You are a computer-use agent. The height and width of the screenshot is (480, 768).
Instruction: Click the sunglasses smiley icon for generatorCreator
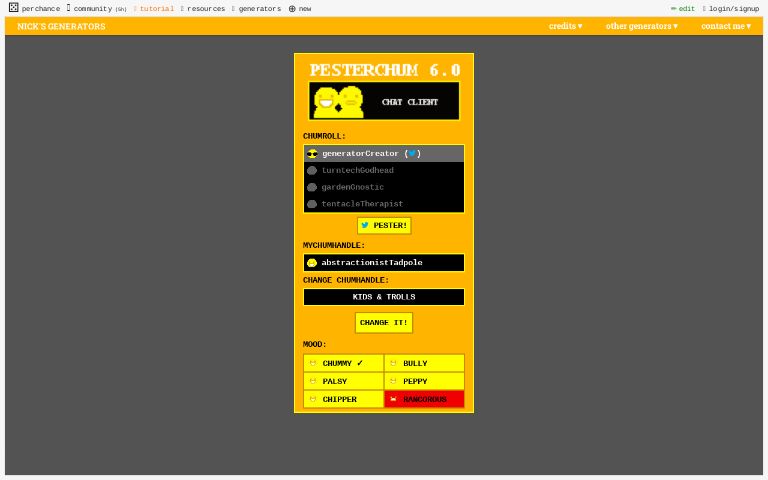pyautogui.click(x=312, y=154)
